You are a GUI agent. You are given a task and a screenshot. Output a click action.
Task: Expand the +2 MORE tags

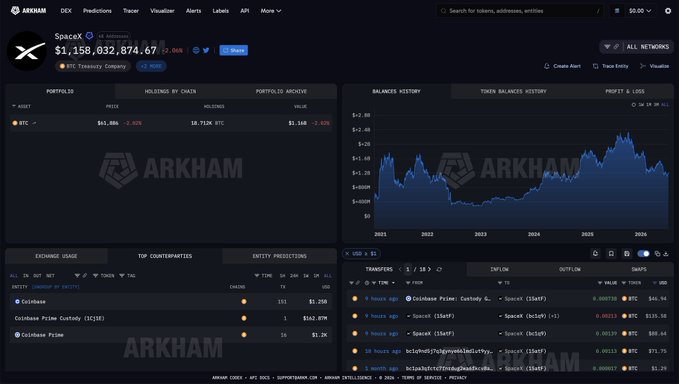[x=151, y=66]
